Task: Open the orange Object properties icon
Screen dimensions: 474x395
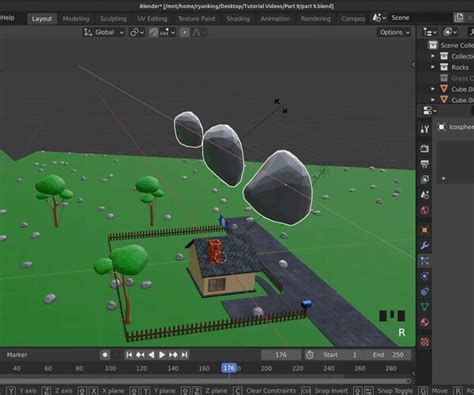Action: [425, 230]
